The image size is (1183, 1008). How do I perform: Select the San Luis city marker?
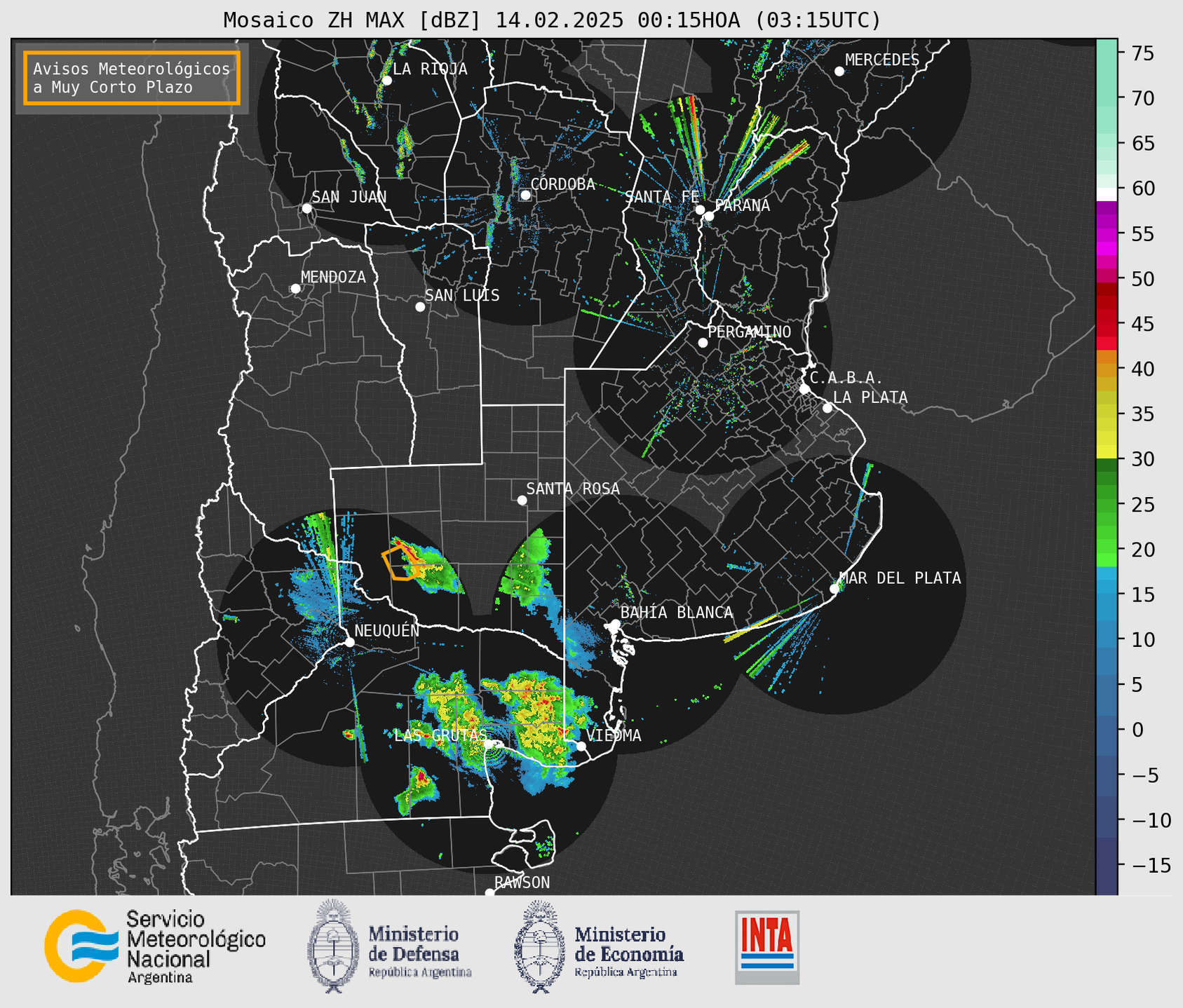tap(420, 307)
